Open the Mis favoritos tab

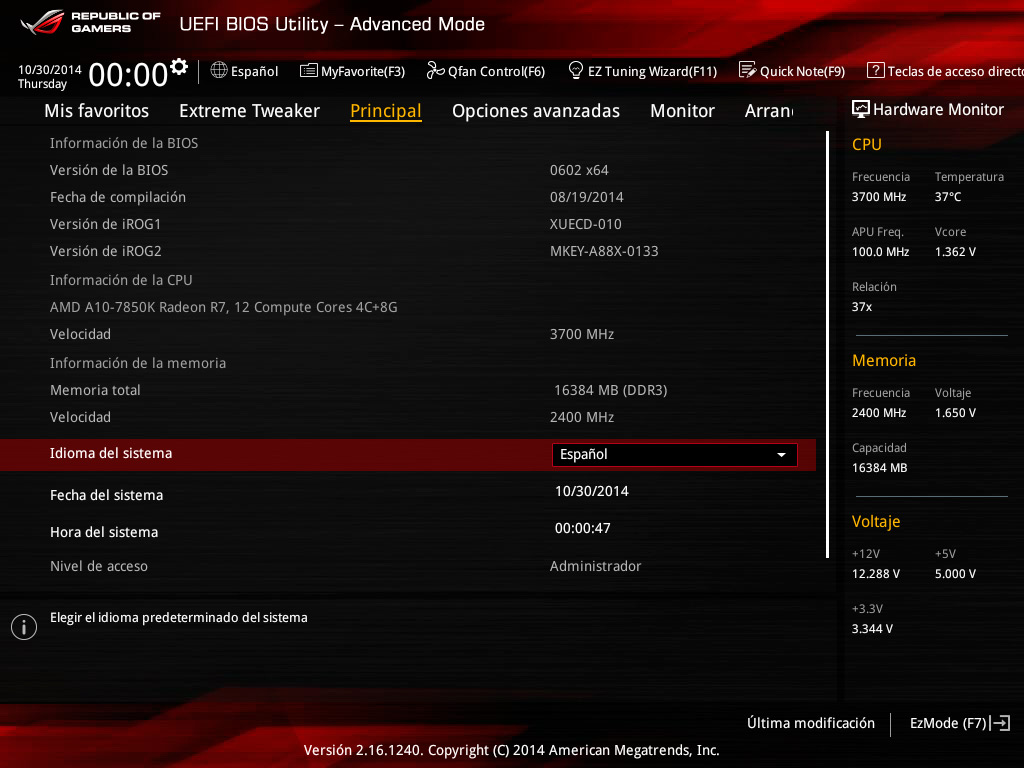coord(97,111)
